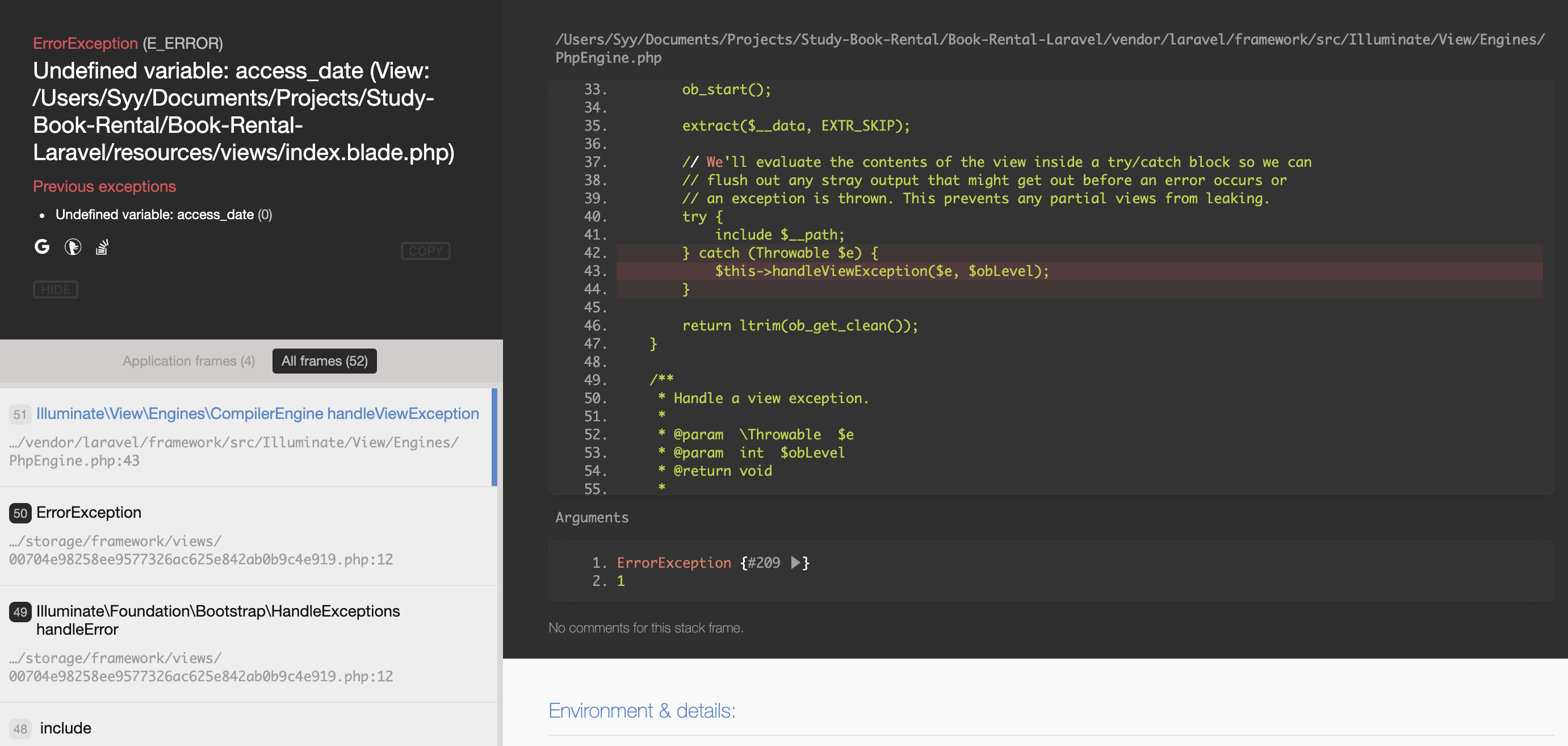This screenshot has width=1568, height=746.
Task: Search the error on DuckDuckGo
Action: coord(73,246)
